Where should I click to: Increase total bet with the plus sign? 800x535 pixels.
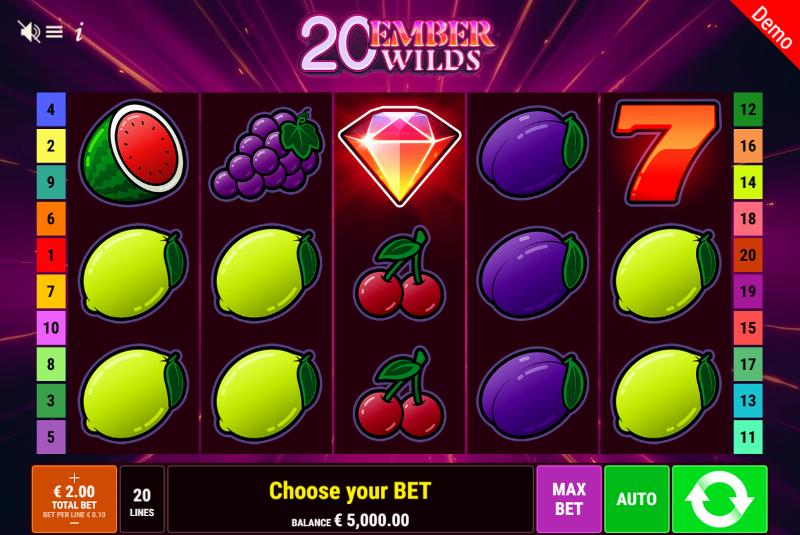74,477
